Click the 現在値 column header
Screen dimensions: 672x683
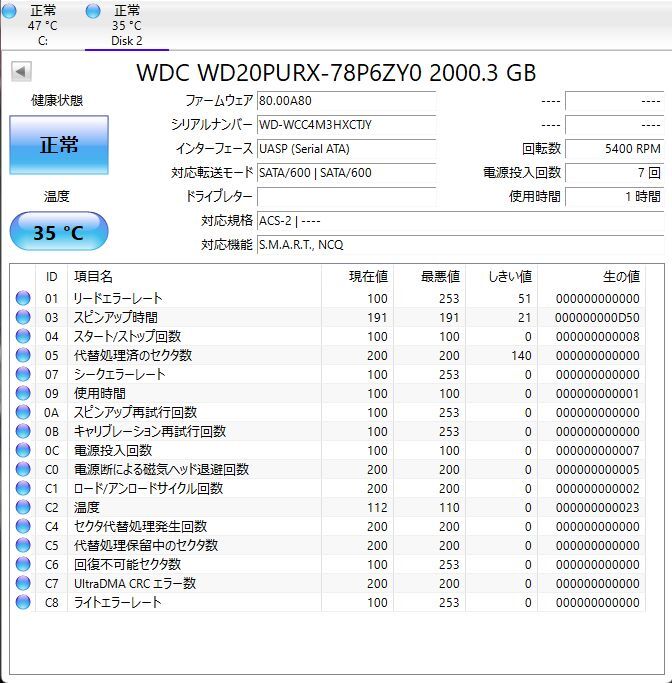click(358, 277)
